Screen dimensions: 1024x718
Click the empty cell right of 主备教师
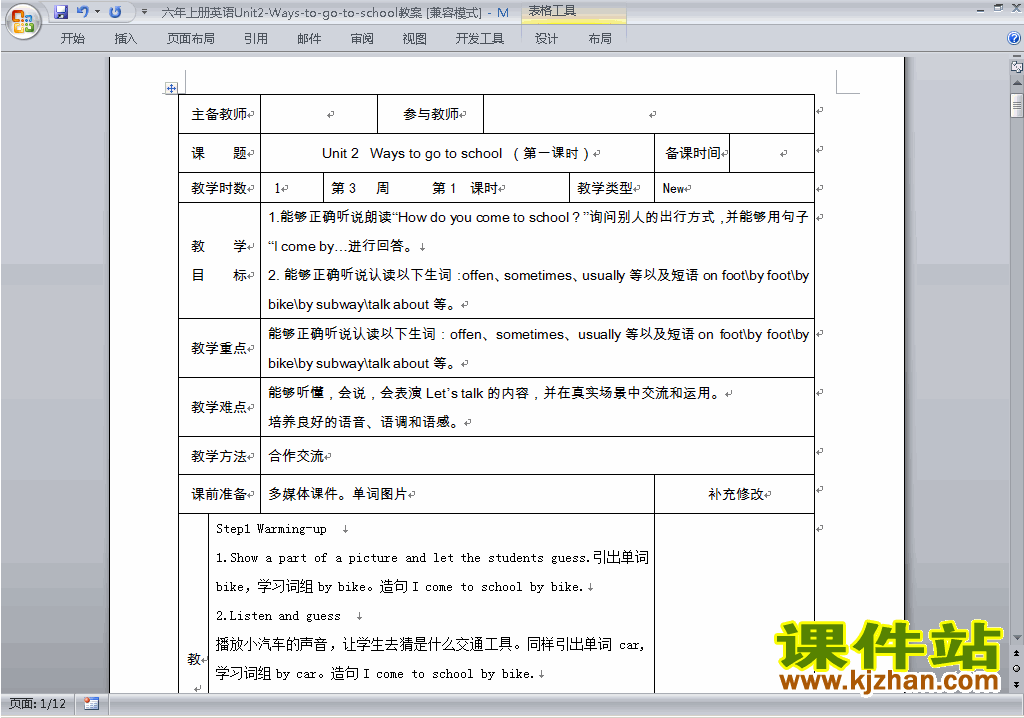click(319, 114)
